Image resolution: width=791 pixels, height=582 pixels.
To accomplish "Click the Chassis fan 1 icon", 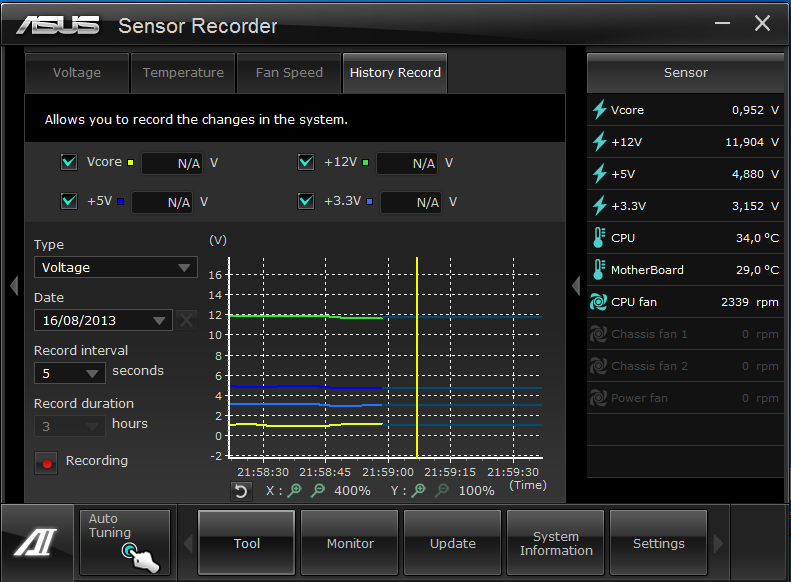I will click(x=598, y=334).
